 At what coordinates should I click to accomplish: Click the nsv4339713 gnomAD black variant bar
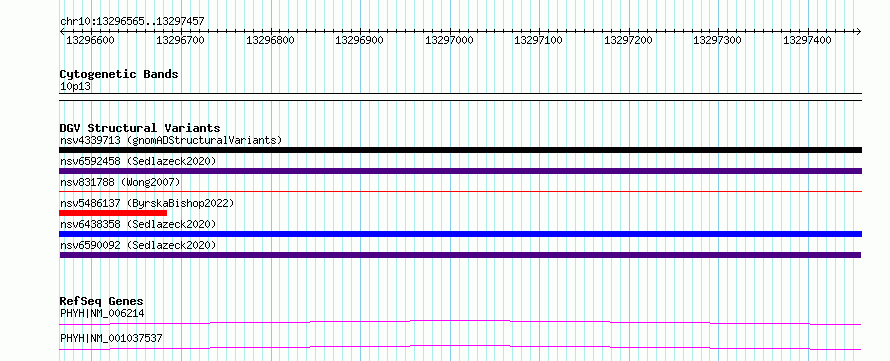[460, 150]
